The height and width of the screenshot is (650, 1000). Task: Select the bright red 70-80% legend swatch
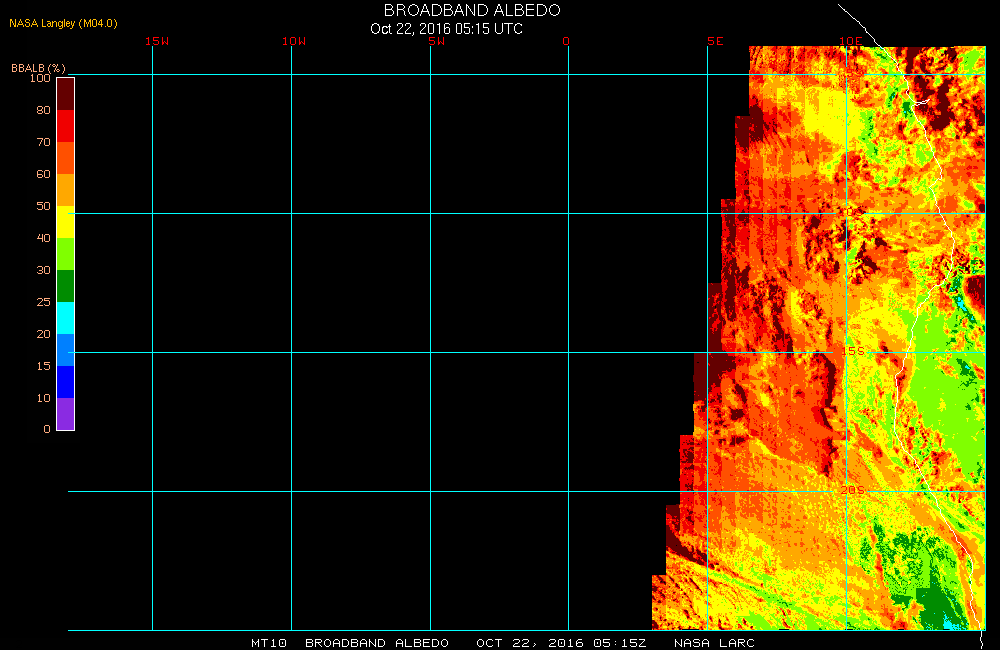65,126
